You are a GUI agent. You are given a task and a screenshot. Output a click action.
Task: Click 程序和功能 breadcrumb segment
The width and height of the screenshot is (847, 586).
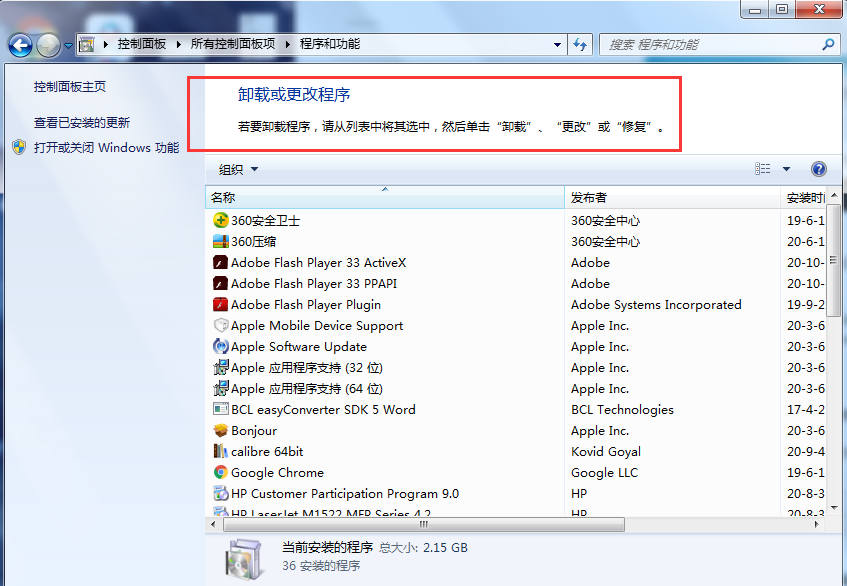click(x=330, y=44)
